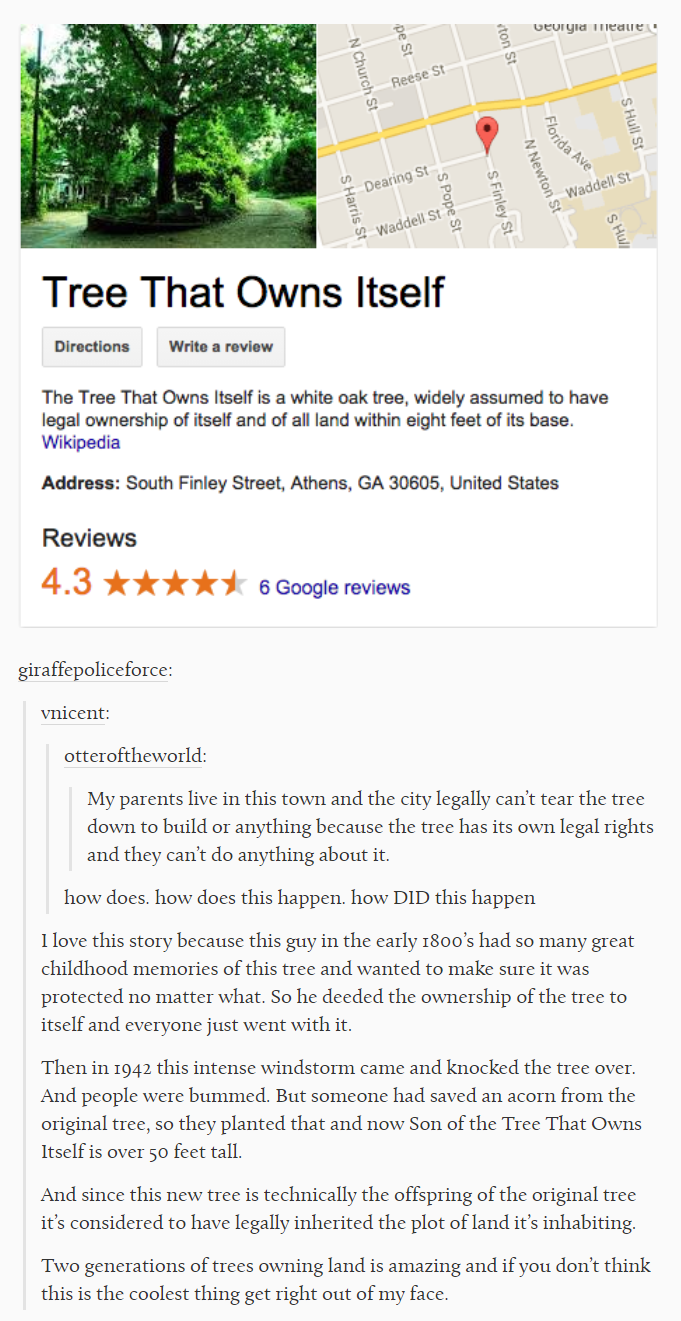
Task: Open vnicent's blog link
Action: [x=76, y=713]
